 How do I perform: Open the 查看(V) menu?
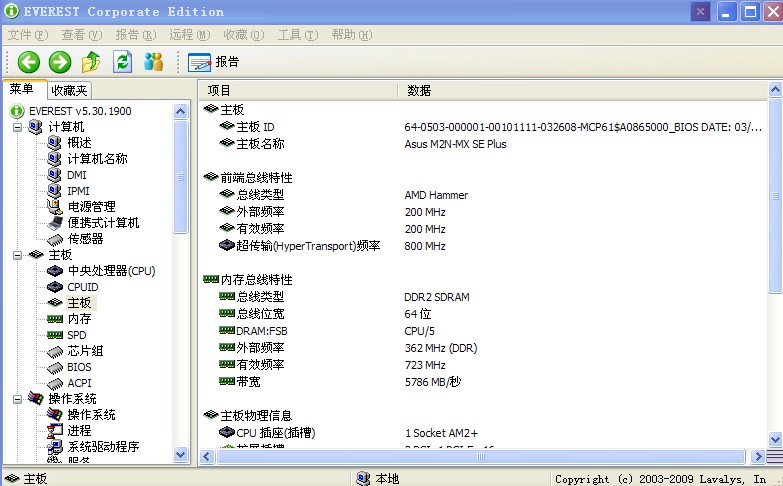point(82,34)
